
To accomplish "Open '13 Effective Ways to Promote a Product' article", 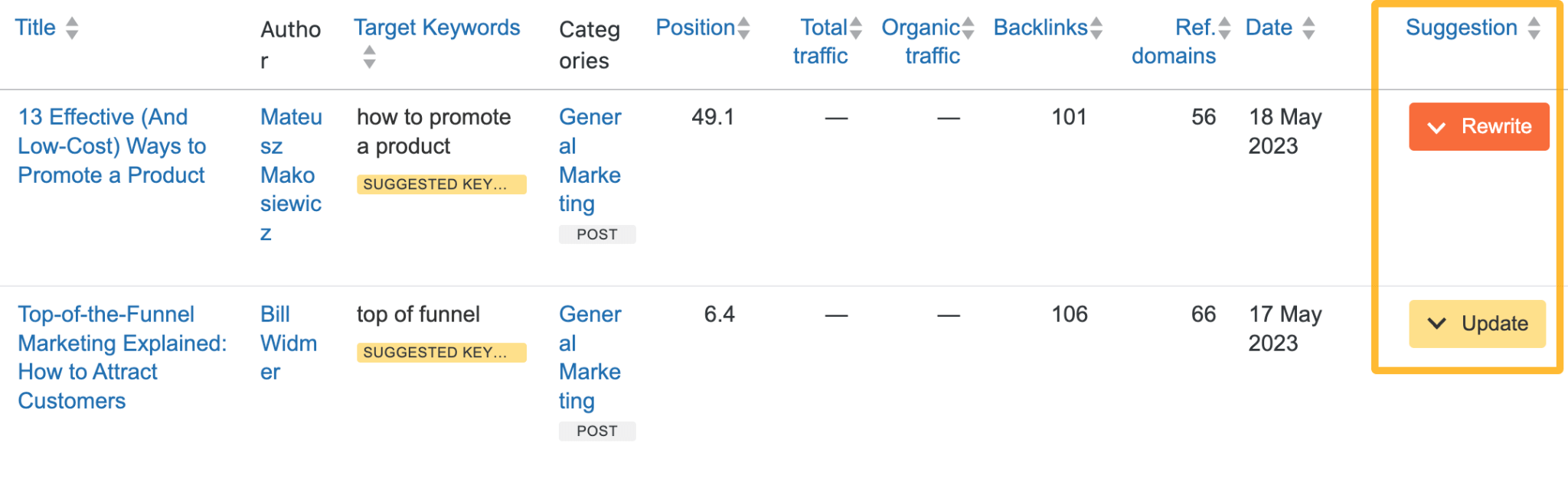I will tap(112, 146).
